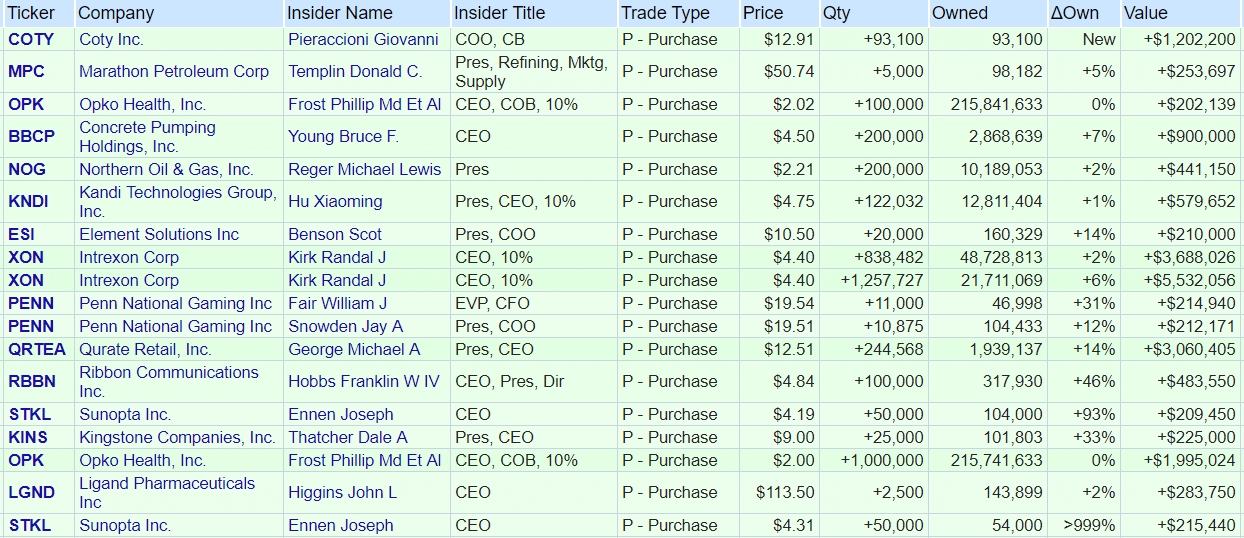Select insider Reger Michael Lewis link

click(364, 169)
